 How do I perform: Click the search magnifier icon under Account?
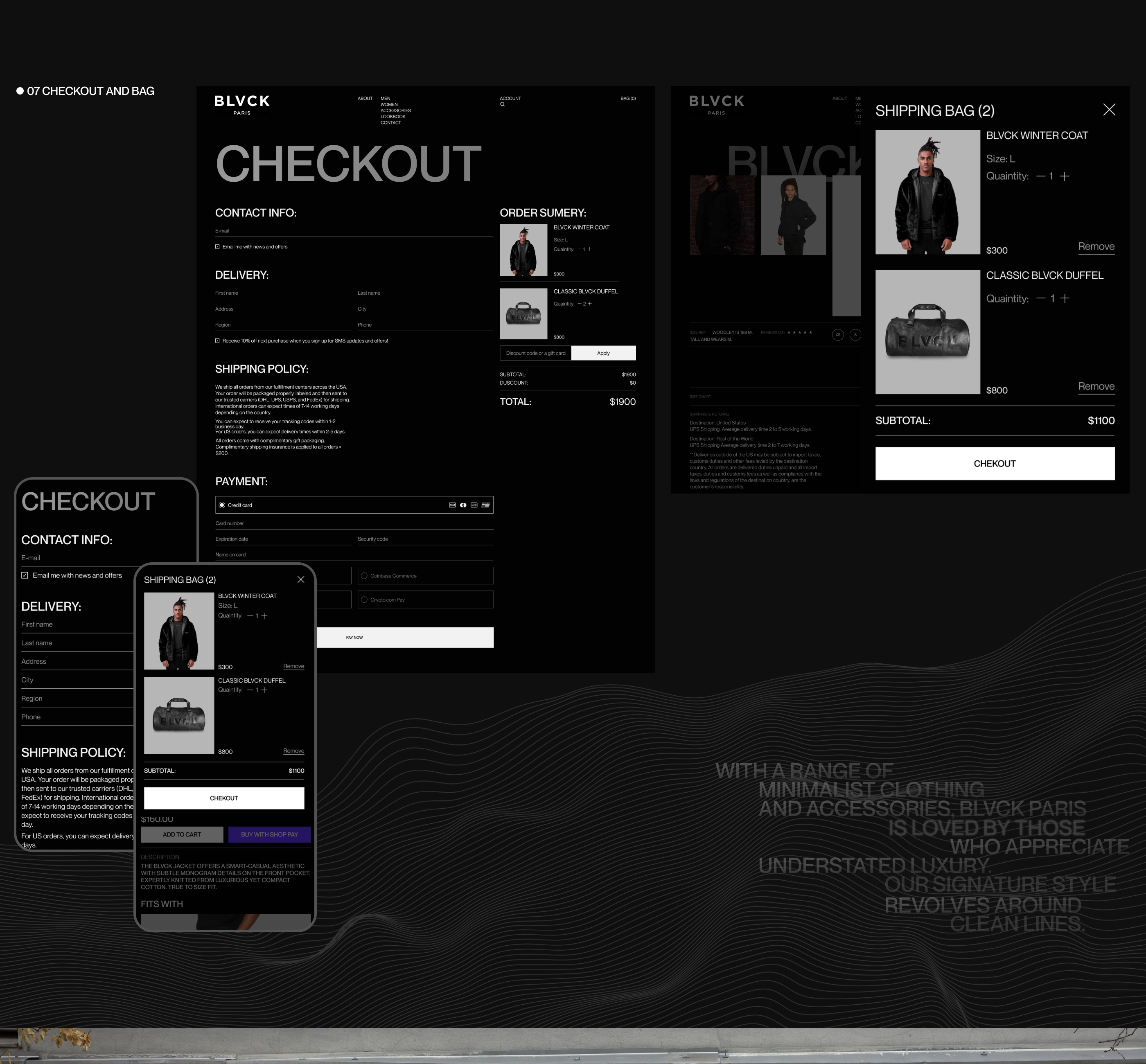[502, 105]
